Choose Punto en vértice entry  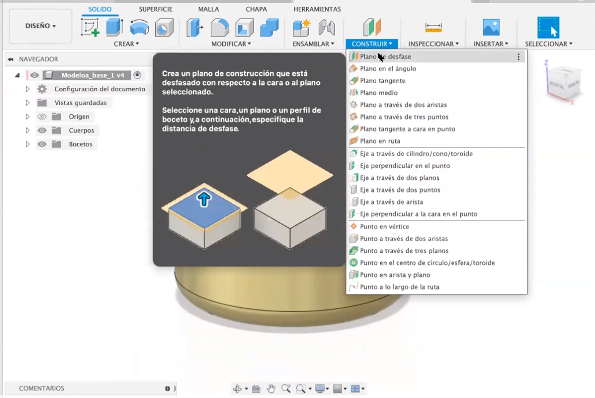pyautogui.click(x=436, y=227)
